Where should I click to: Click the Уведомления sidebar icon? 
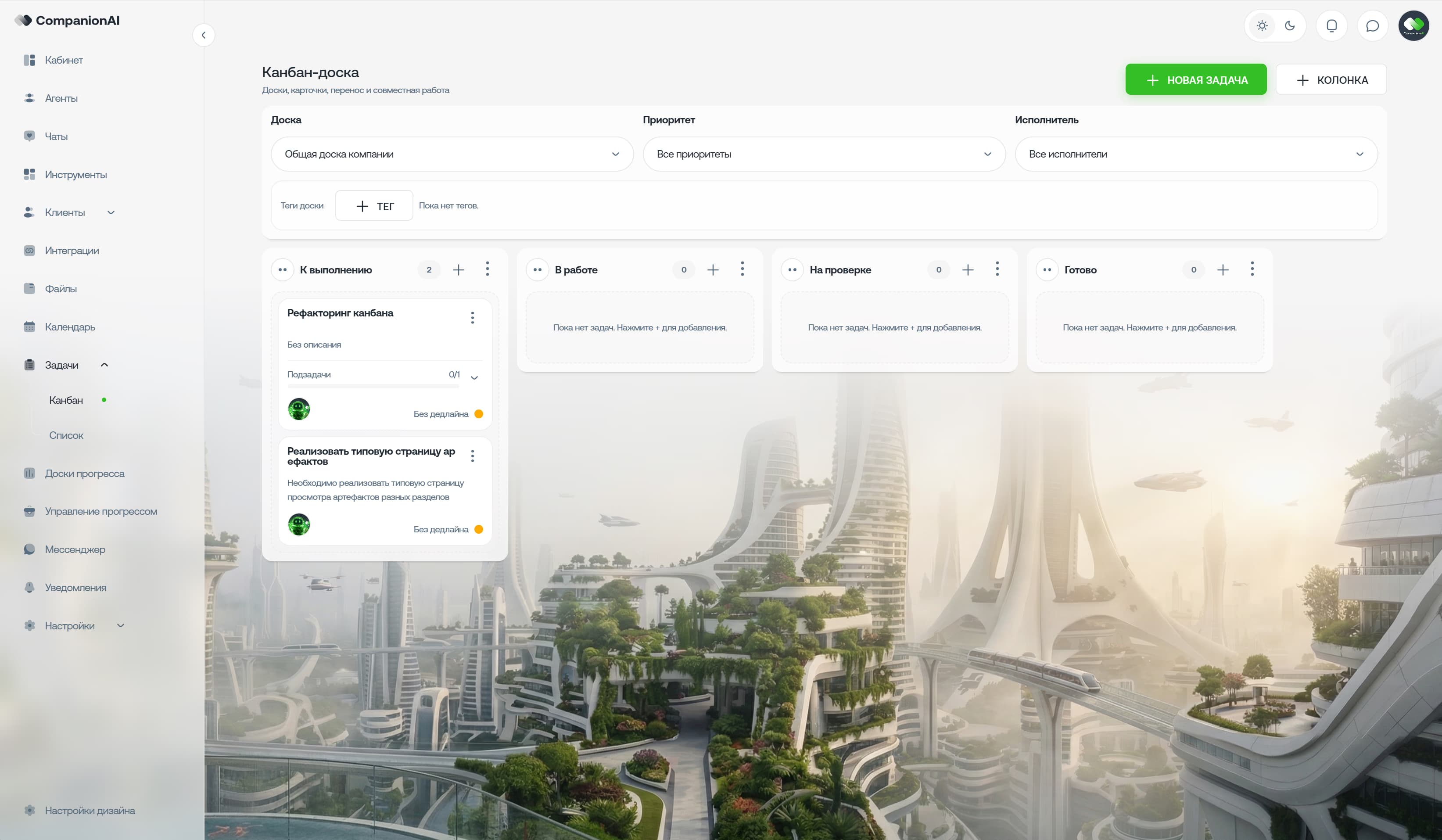pos(30,588)
